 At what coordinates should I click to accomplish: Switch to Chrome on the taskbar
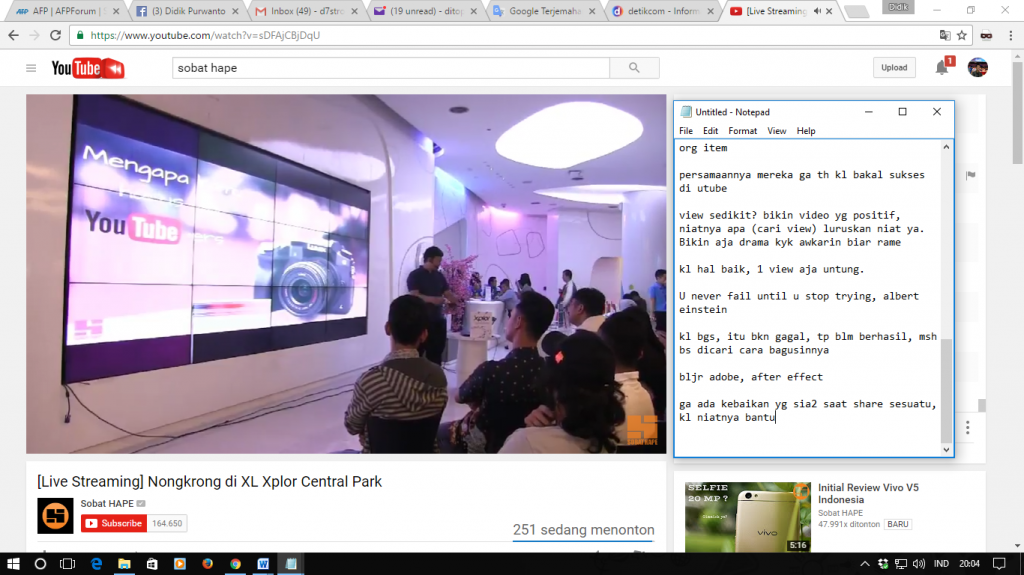235,563
